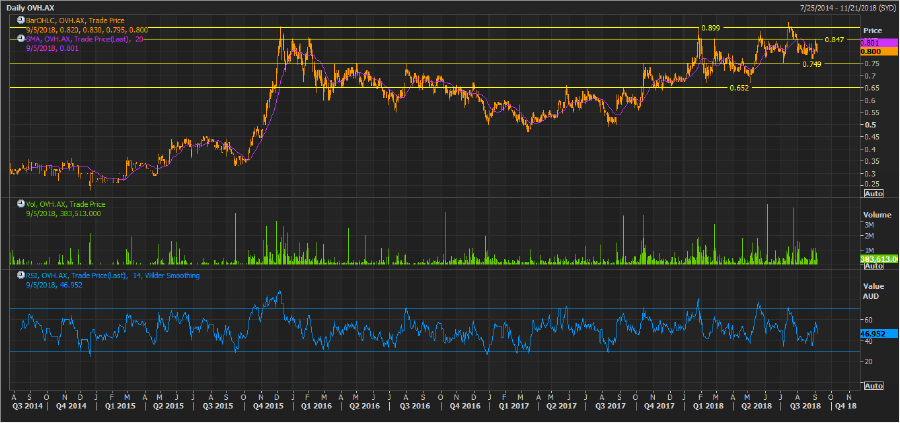Toggle Auto scale on the volume pane
900x423 pixels.
click(873, 267)
